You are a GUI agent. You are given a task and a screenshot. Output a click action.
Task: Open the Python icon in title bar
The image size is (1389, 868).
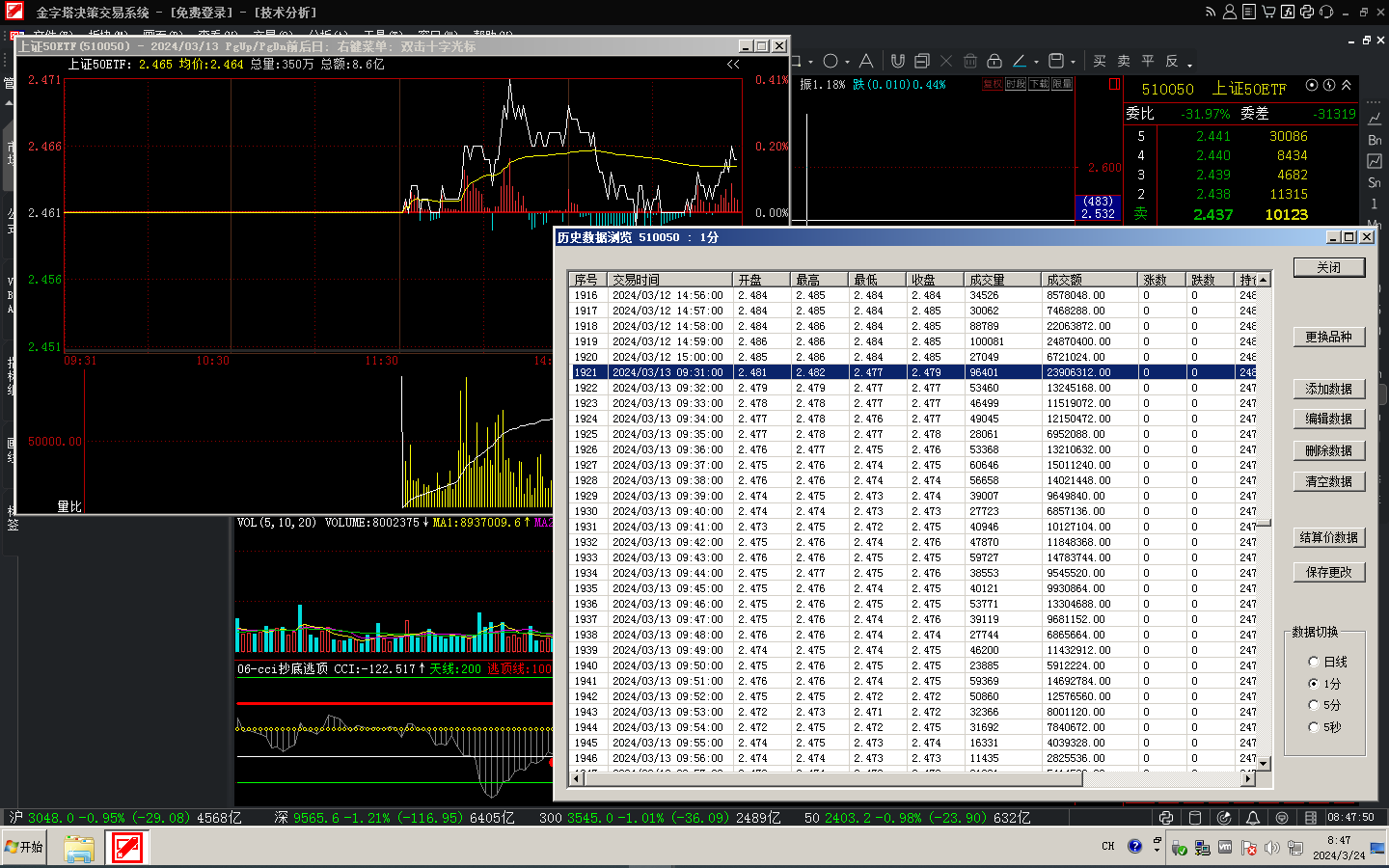[1307, 12]
